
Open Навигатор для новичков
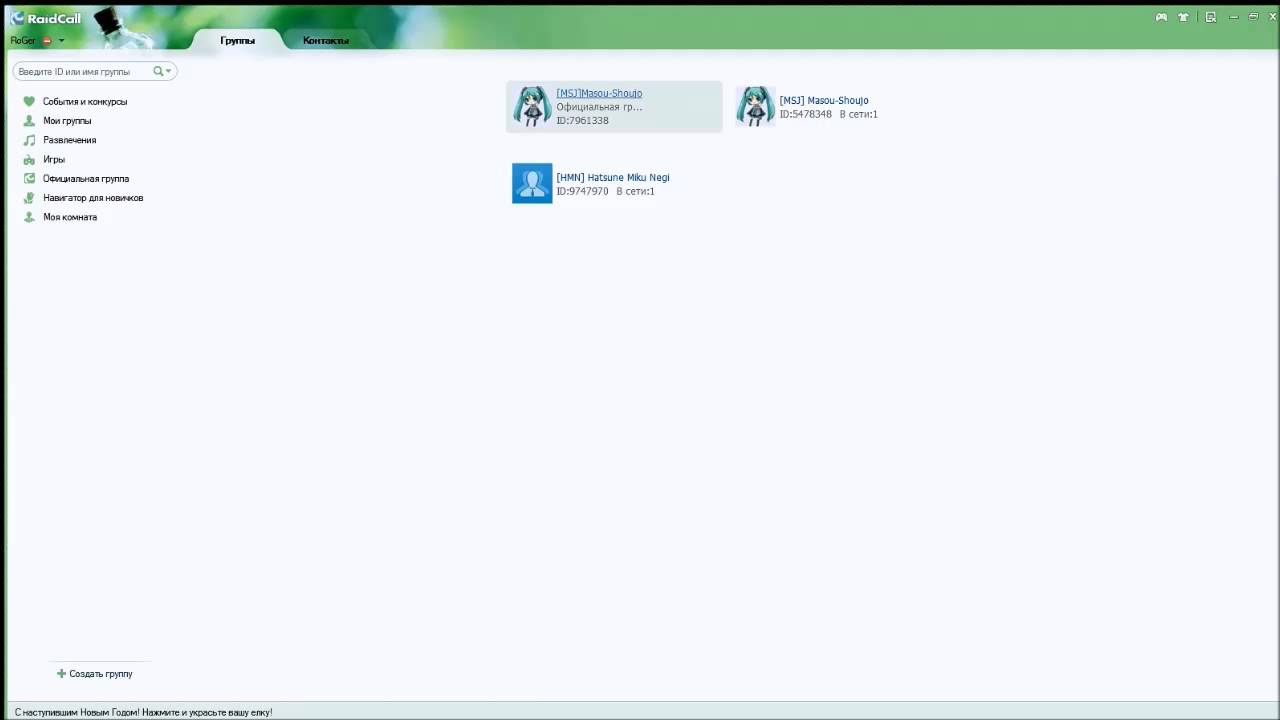(x=93, y=198)
